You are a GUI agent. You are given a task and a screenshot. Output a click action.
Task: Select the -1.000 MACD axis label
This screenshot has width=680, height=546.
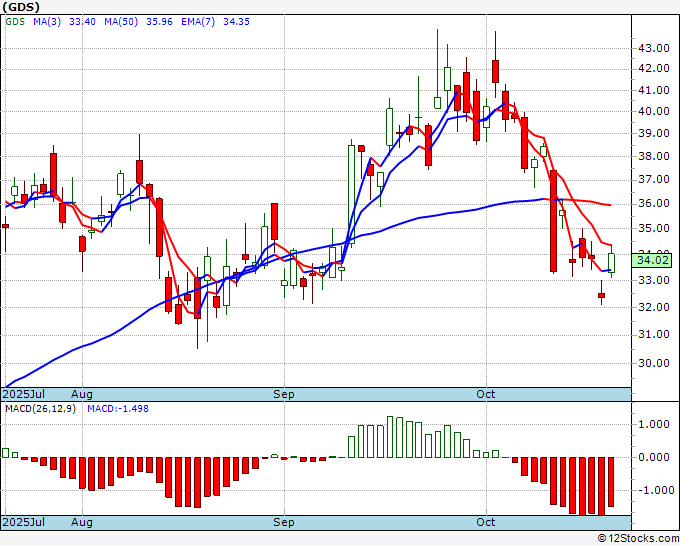pos(654,490)
